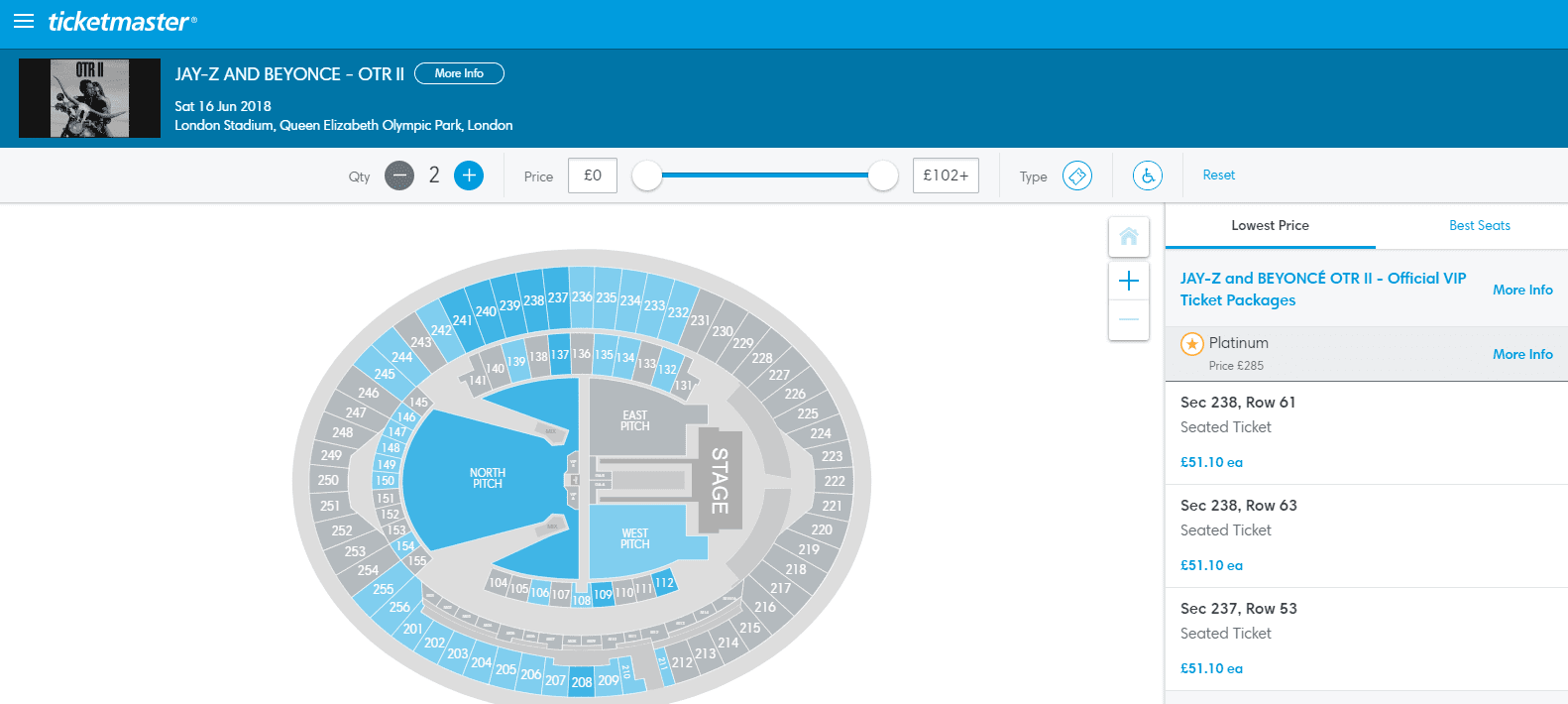Image resolution: width=1568 pixels, height=704 pixels.
Task: Toggle the ticket type filter icon
Action: click(x=1077, y=176)
